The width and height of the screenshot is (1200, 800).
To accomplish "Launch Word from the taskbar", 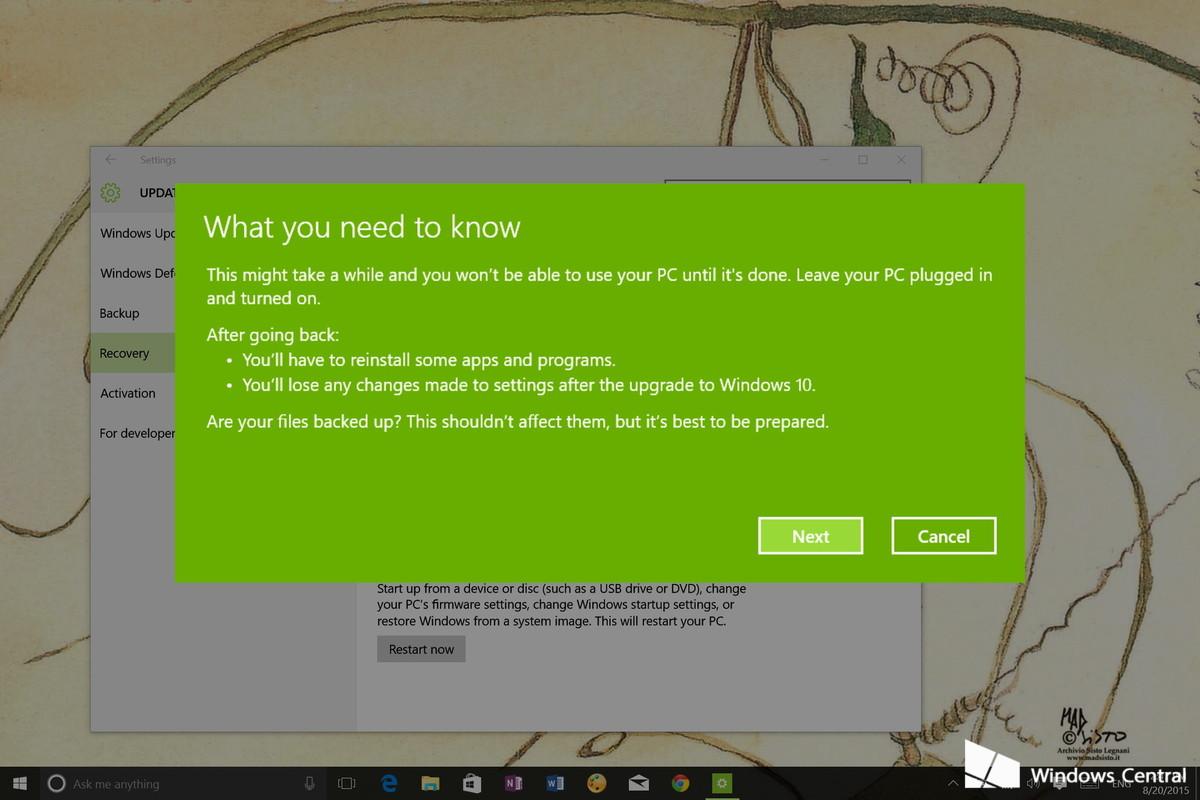I will 555,784.
